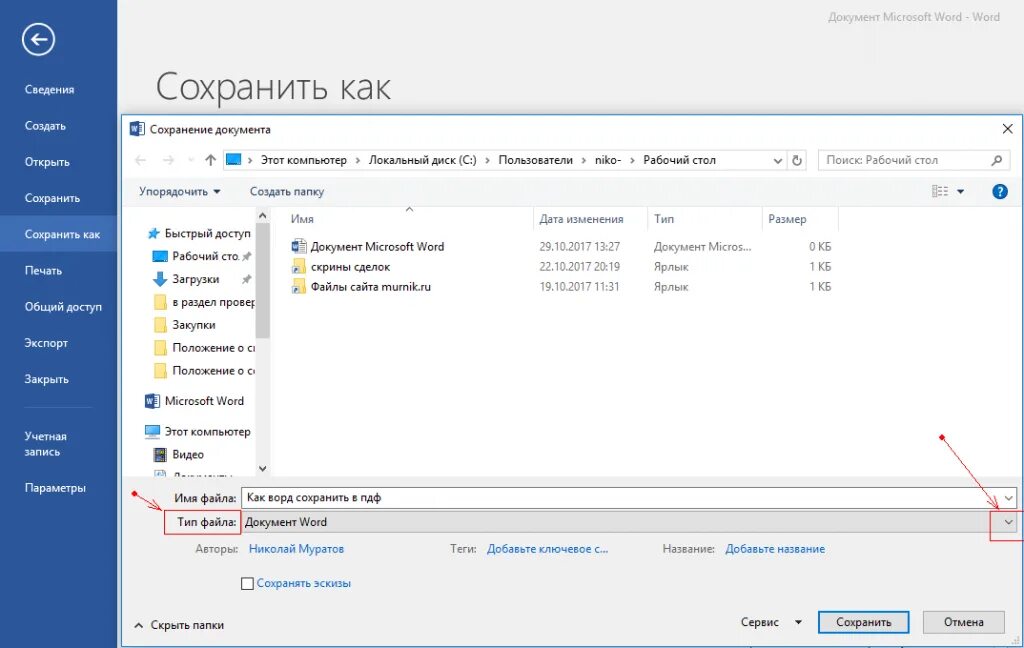This screenshot has width=1024, height=648.
Task: Click the blue help question icon
Action: coord(999,191)
